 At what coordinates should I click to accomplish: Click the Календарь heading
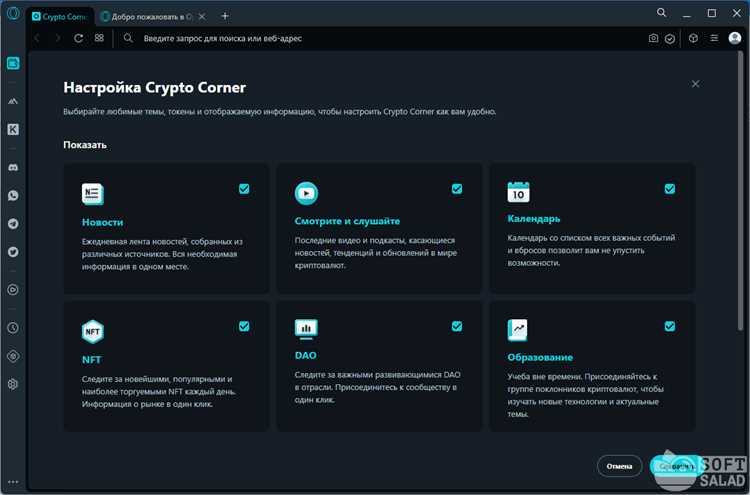(x=534, y=219)
